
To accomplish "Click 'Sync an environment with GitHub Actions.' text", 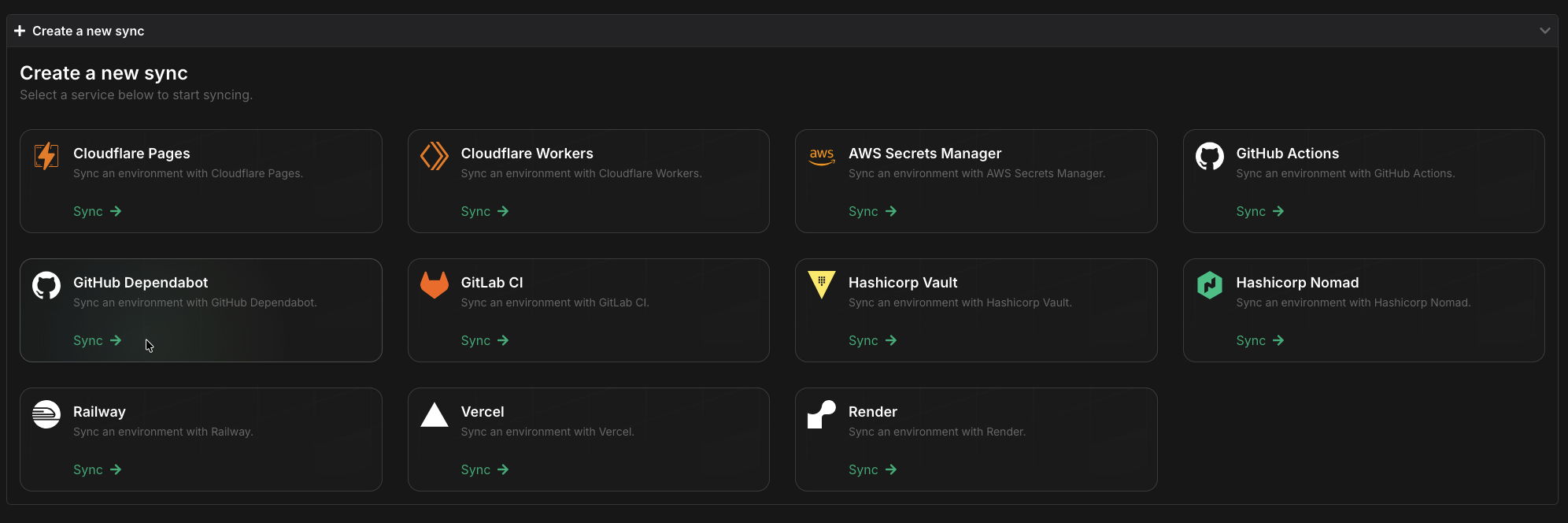I will pos(1346,173).
